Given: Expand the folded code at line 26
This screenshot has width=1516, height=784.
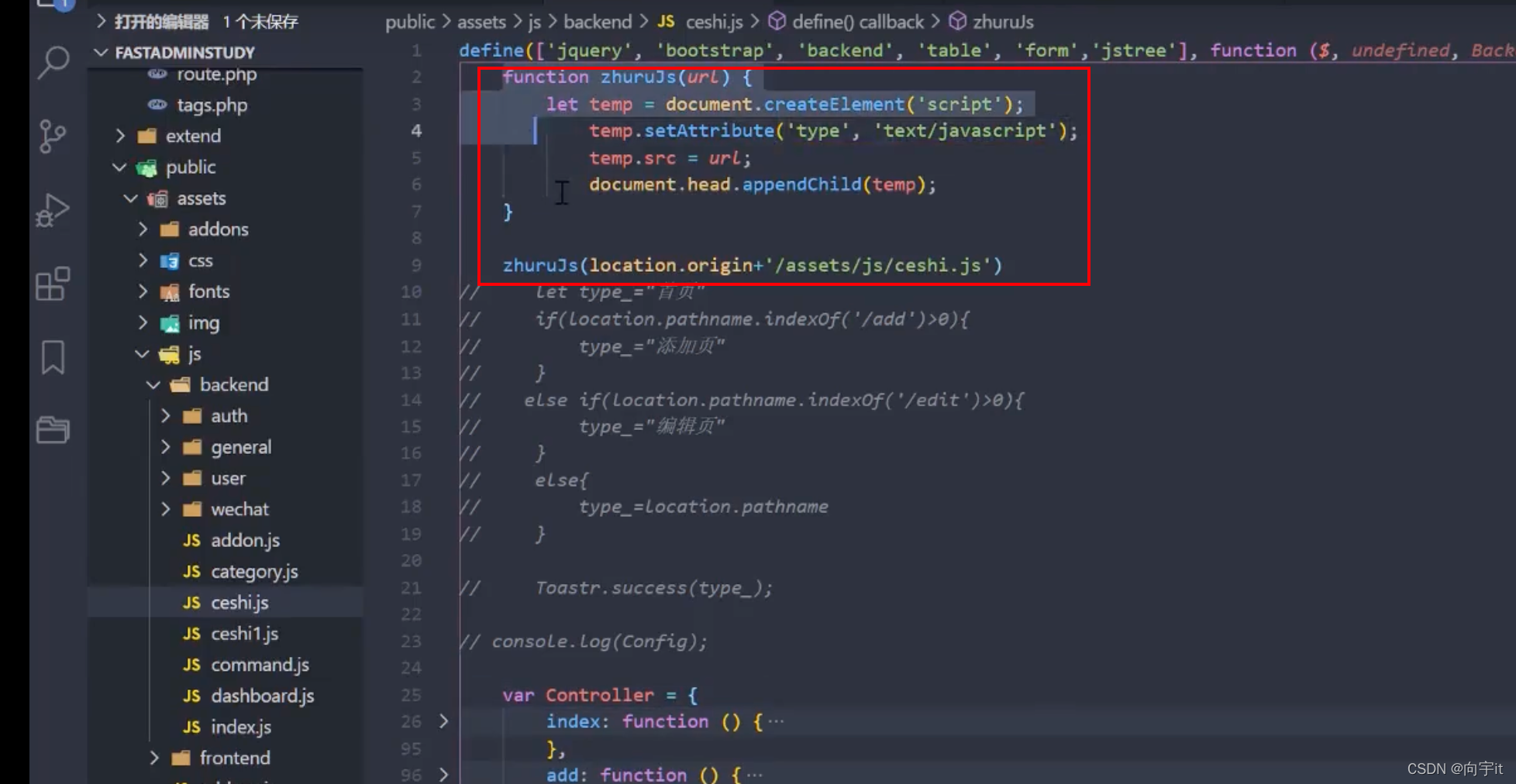Looking at the screenshot, I should [444, 721].
